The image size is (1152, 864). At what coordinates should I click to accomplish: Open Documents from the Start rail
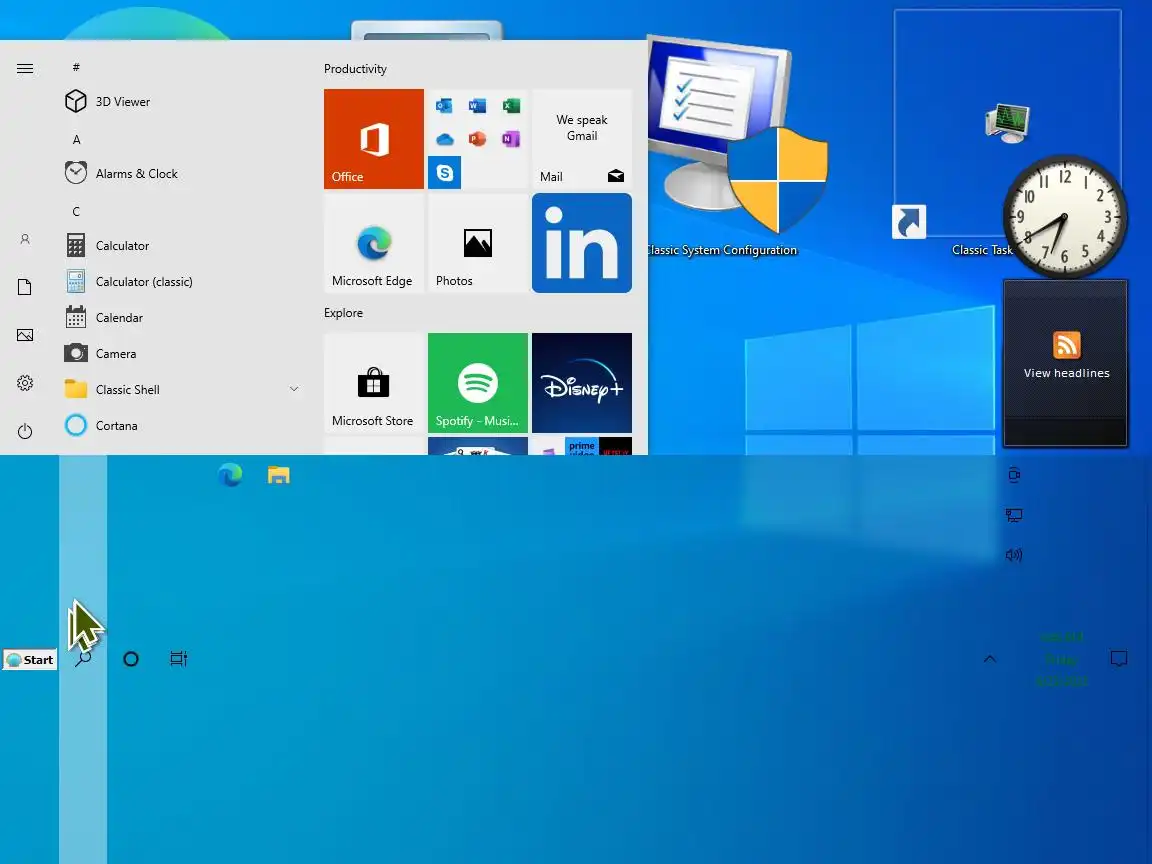click(25, 287)
